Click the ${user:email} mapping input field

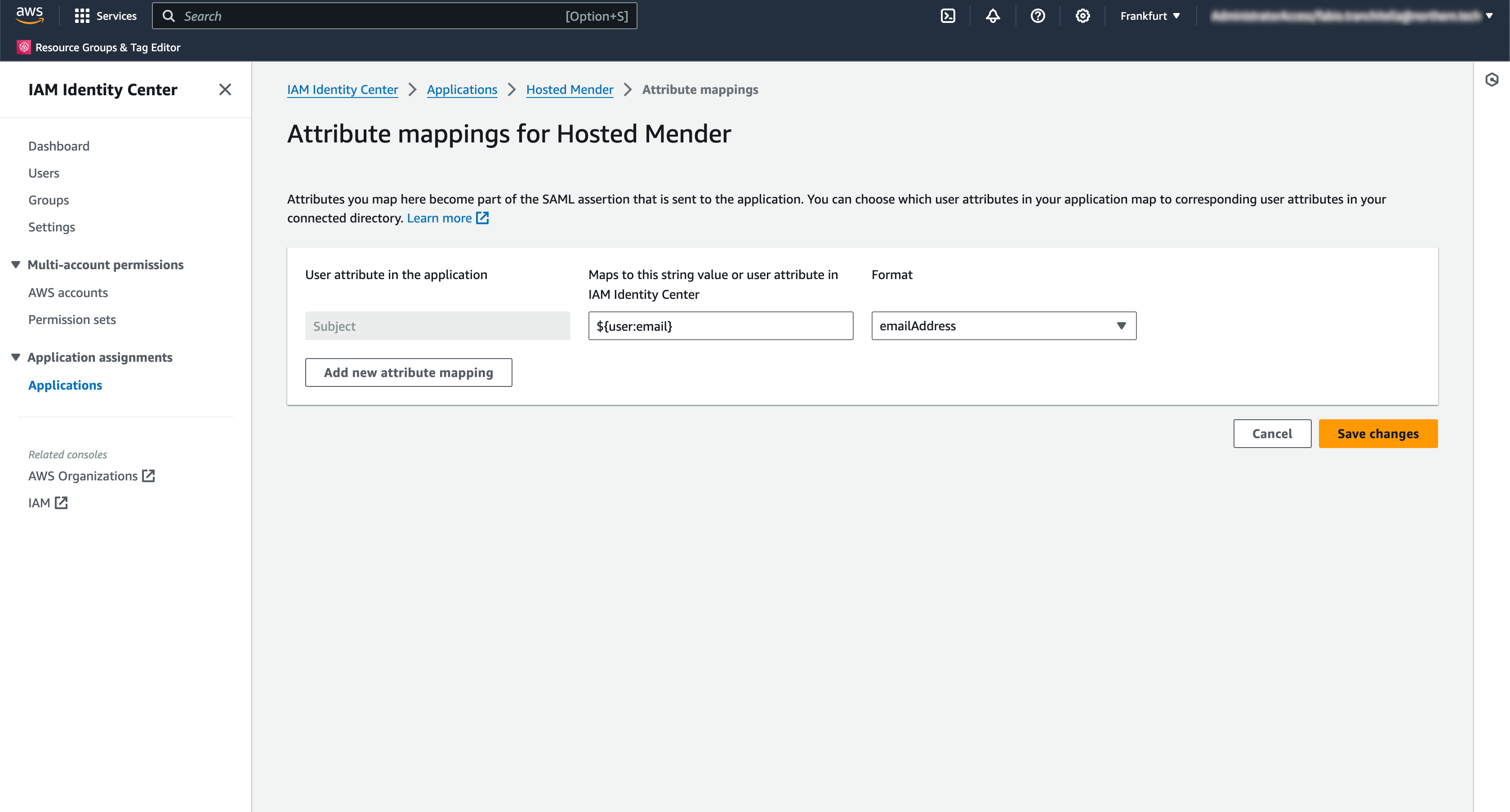(720, 326)
